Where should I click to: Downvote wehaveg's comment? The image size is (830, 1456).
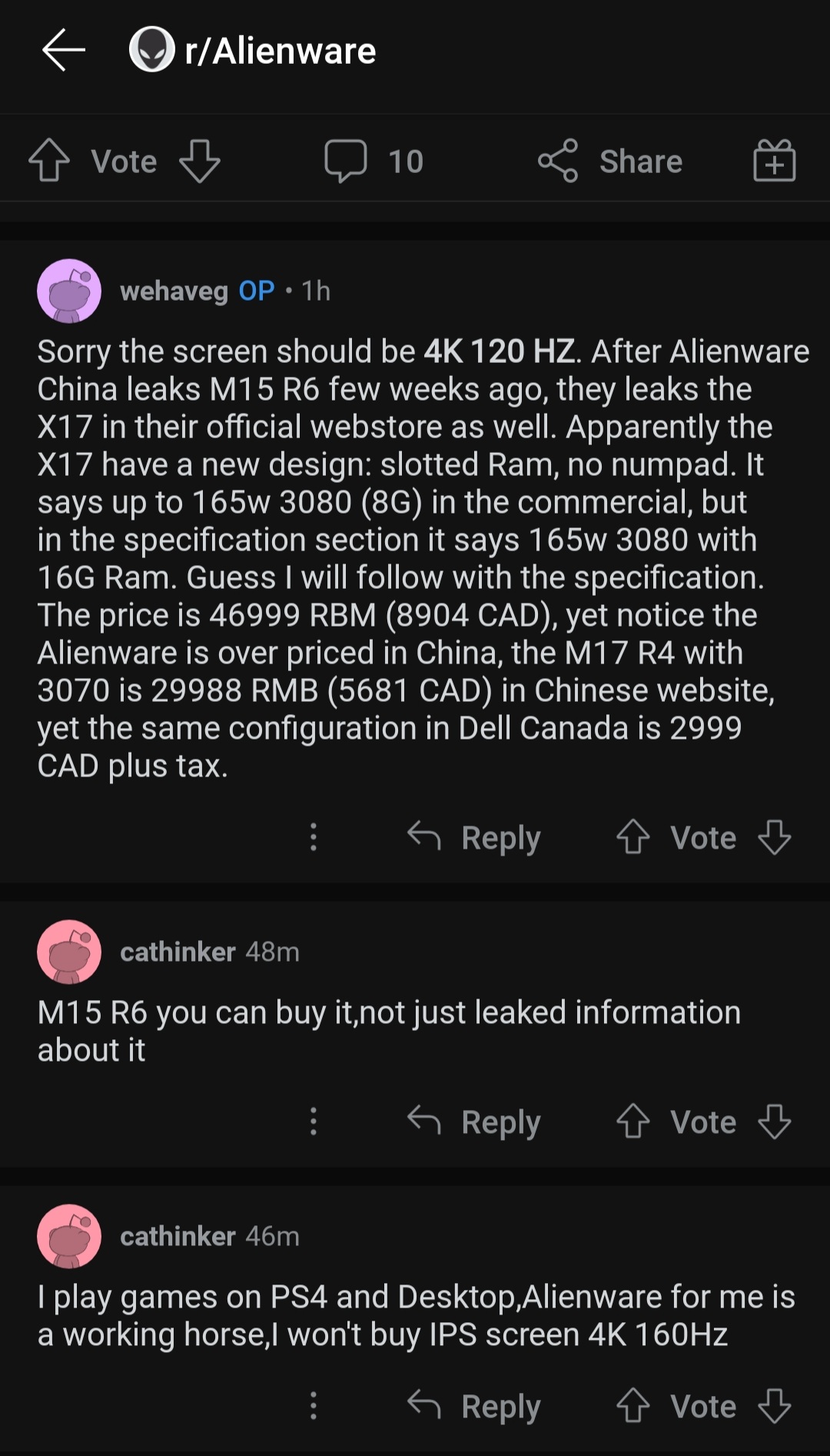pyautogui.click(x=775, y=837)
